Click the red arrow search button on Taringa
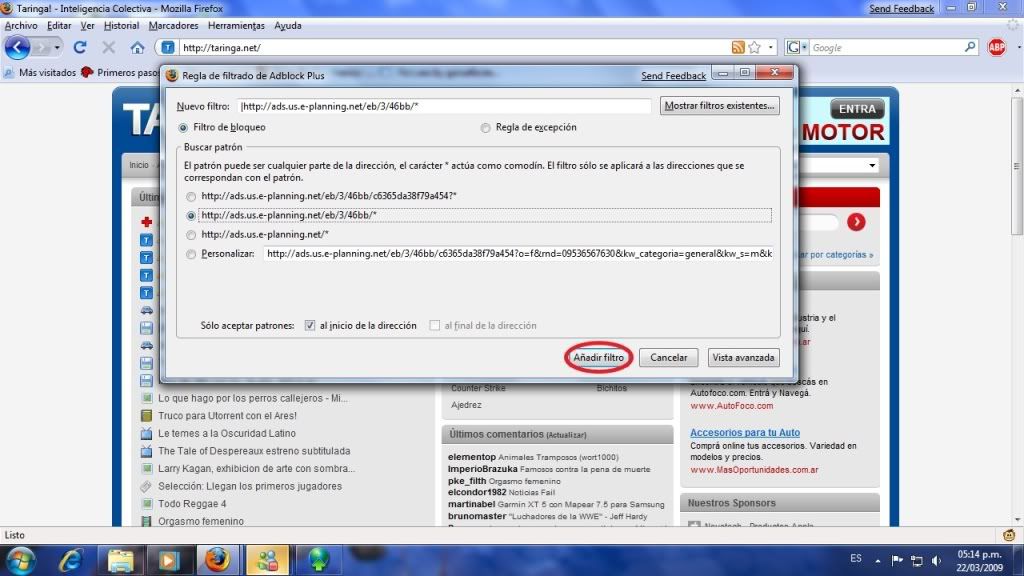1024x576 pixels. [856, 222]
